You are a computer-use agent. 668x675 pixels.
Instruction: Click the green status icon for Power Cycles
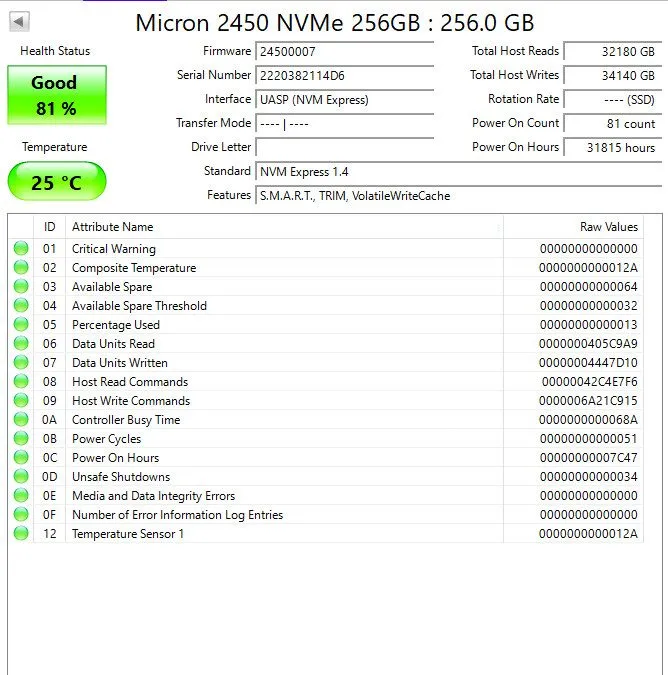click(x=21, y=438)
